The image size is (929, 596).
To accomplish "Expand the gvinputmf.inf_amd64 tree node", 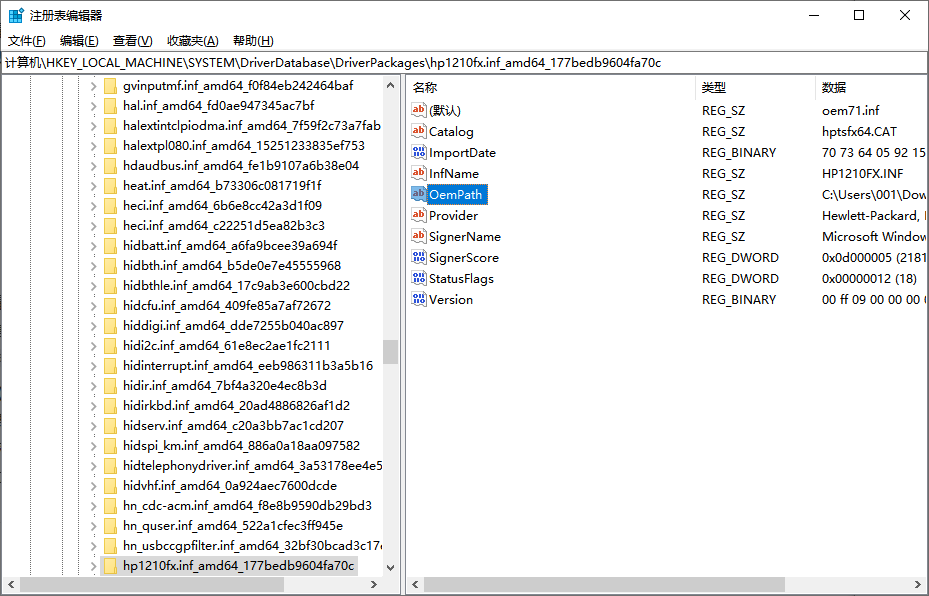I will click(x=93, y=85).
